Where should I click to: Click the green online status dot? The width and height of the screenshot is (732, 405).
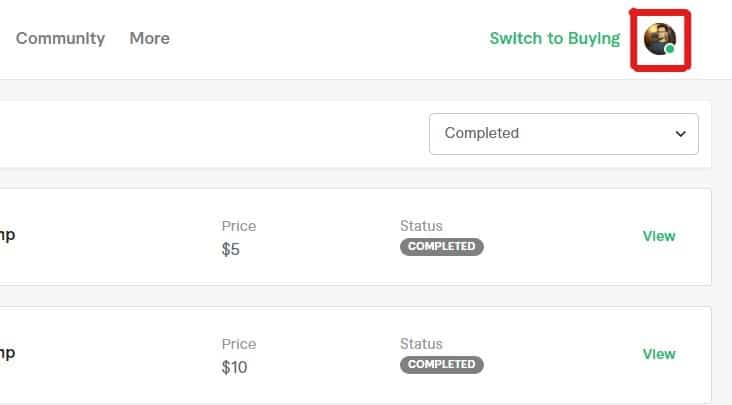669,49
